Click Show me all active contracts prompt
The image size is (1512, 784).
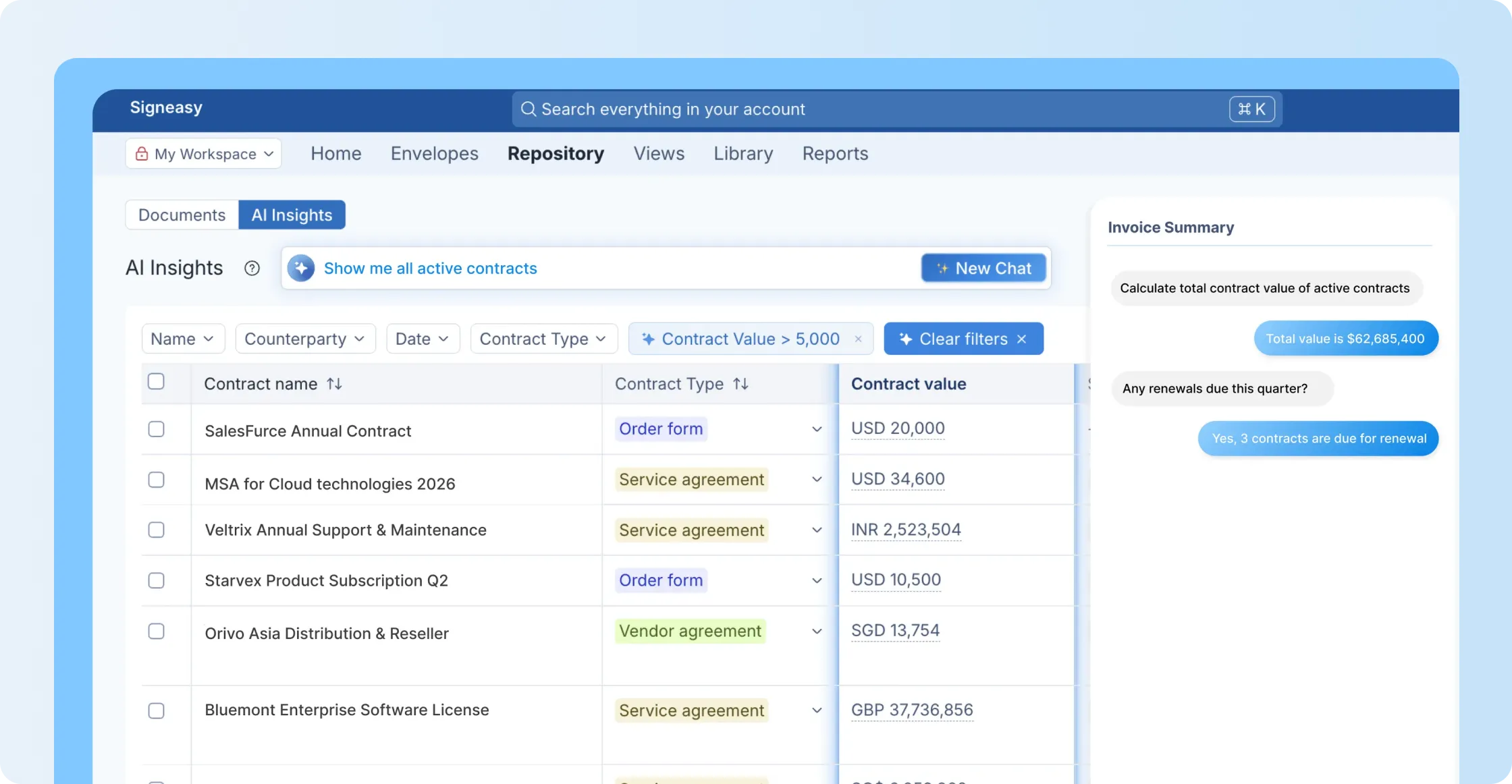click(x=431, y=269)
